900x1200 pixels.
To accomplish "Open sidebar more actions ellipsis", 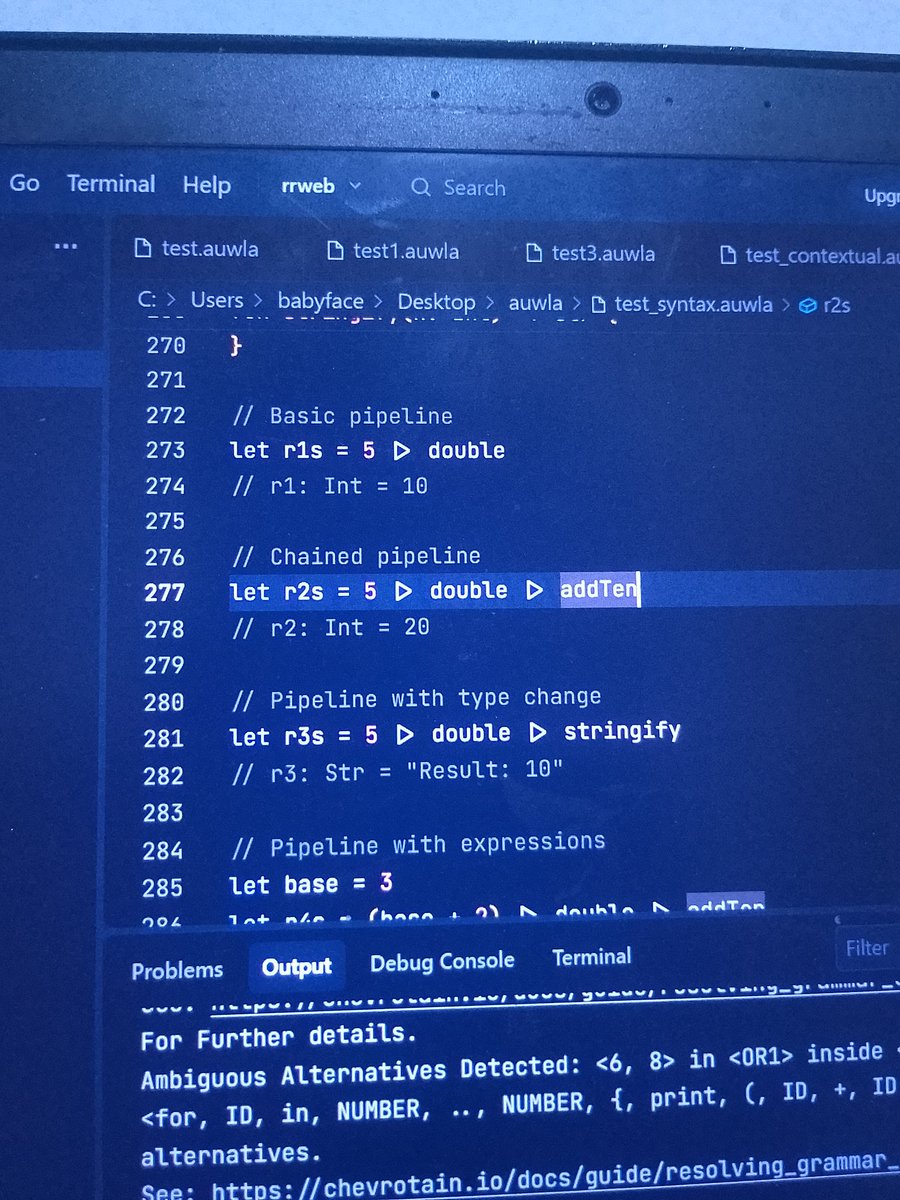I will (x=66, y=246).
